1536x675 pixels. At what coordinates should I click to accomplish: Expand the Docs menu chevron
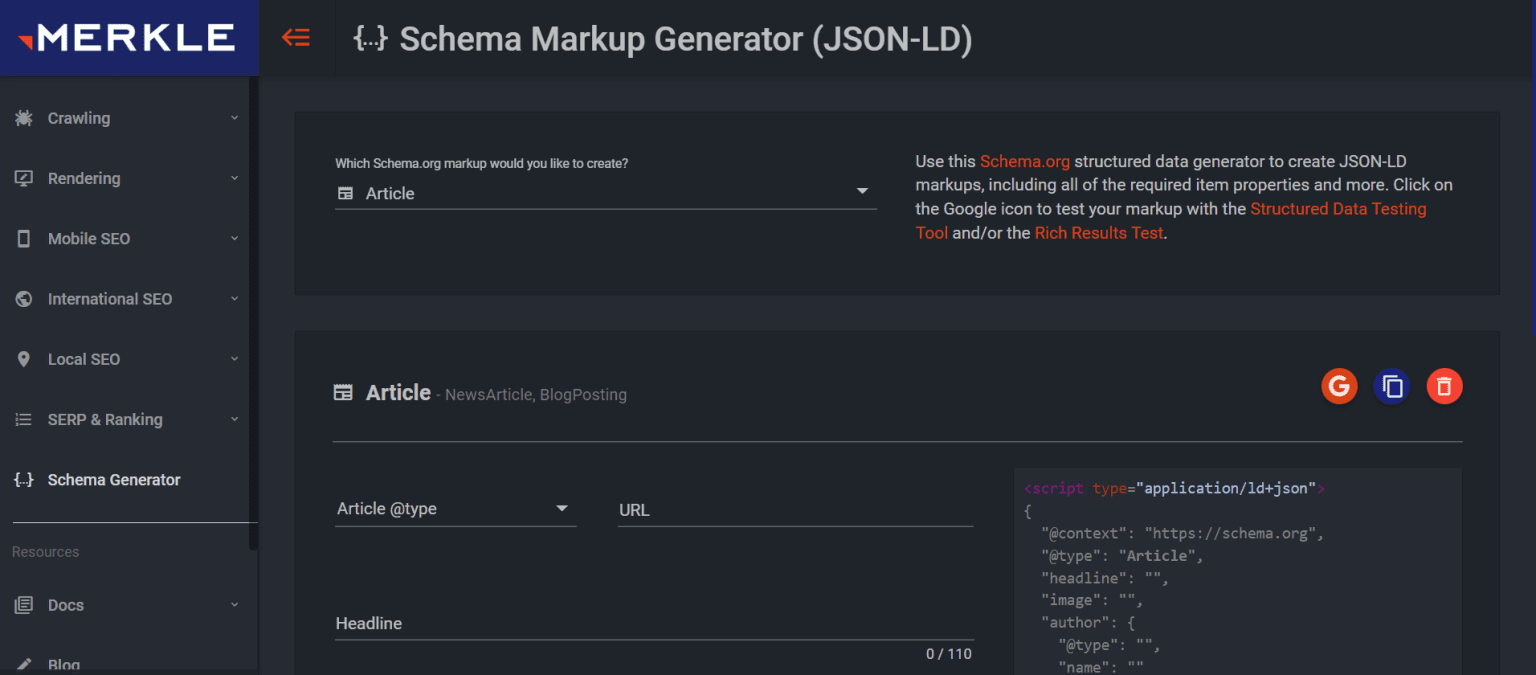click(234, 605)
